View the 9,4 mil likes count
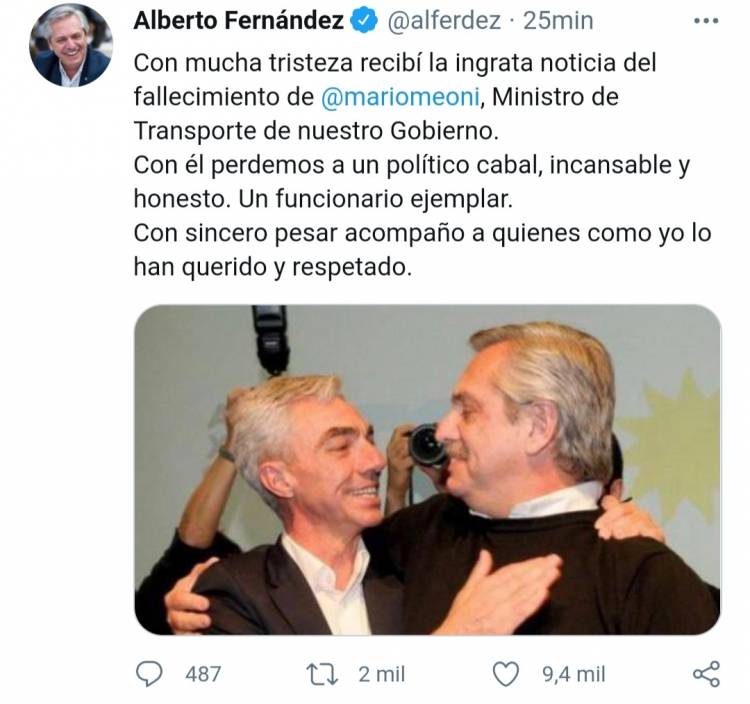This screenshot has width=750, height=704. [574, 674]
